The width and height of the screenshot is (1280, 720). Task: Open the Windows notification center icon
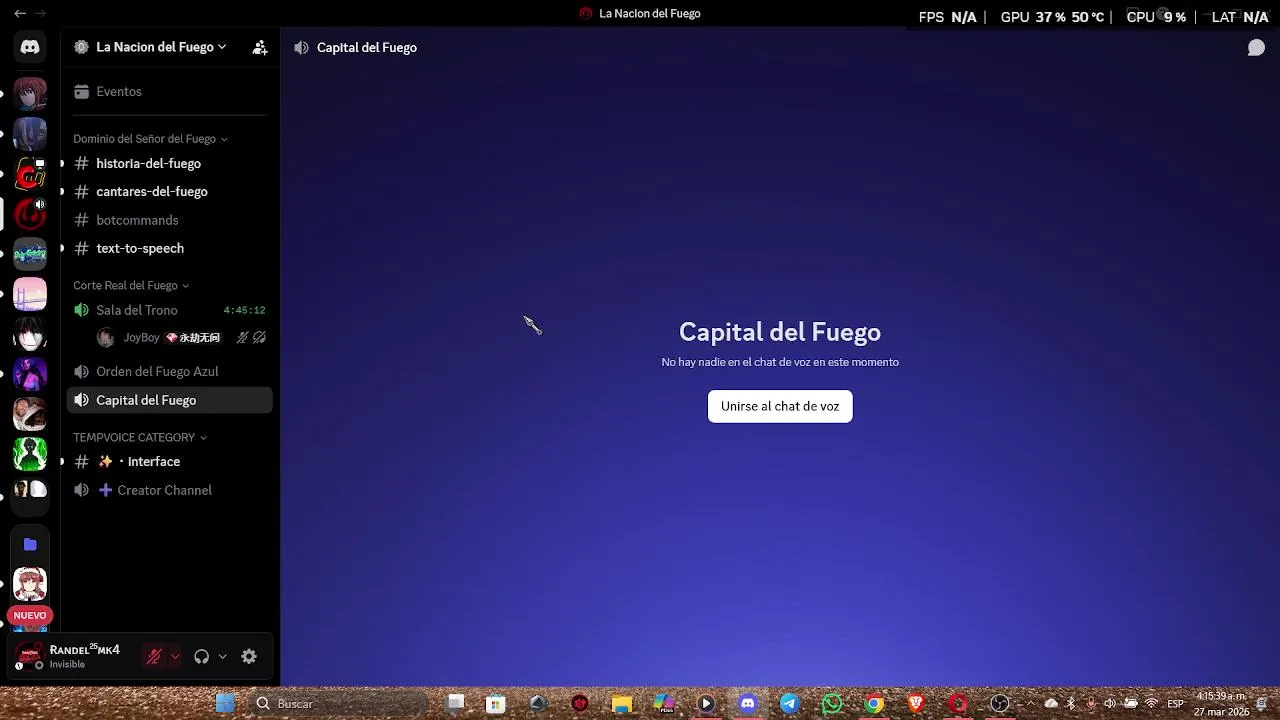pos(1262,704)
